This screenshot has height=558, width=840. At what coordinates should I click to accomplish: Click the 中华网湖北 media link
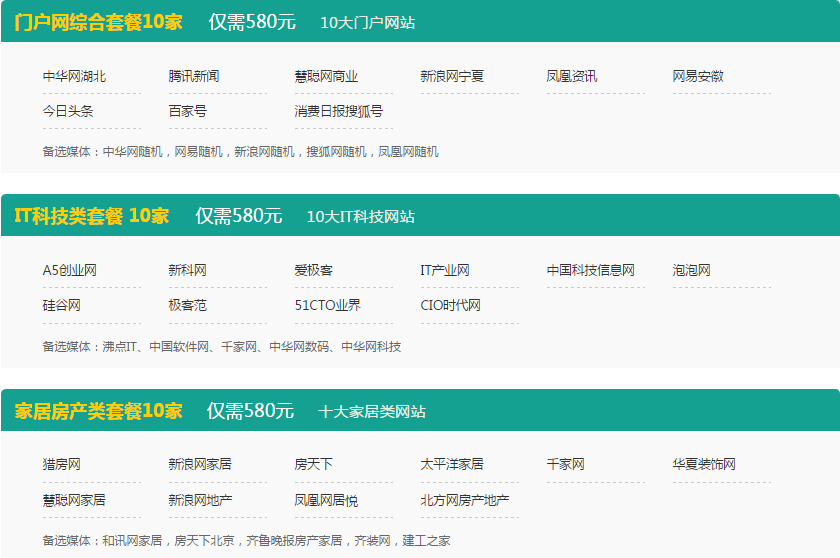(x=74, y=76)
